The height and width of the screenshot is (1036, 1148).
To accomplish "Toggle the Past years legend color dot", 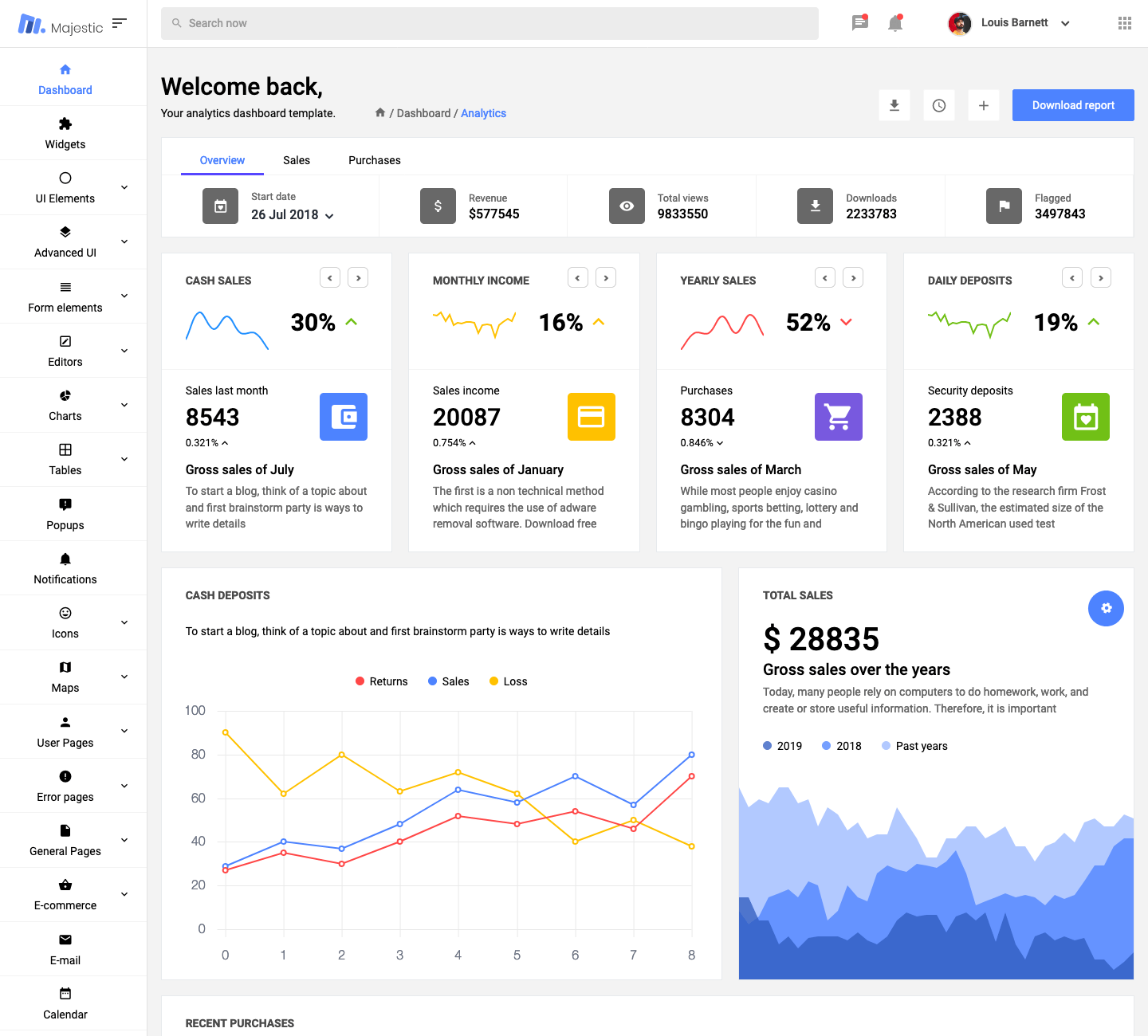I will pyautogui.click(x=886, y=746).
